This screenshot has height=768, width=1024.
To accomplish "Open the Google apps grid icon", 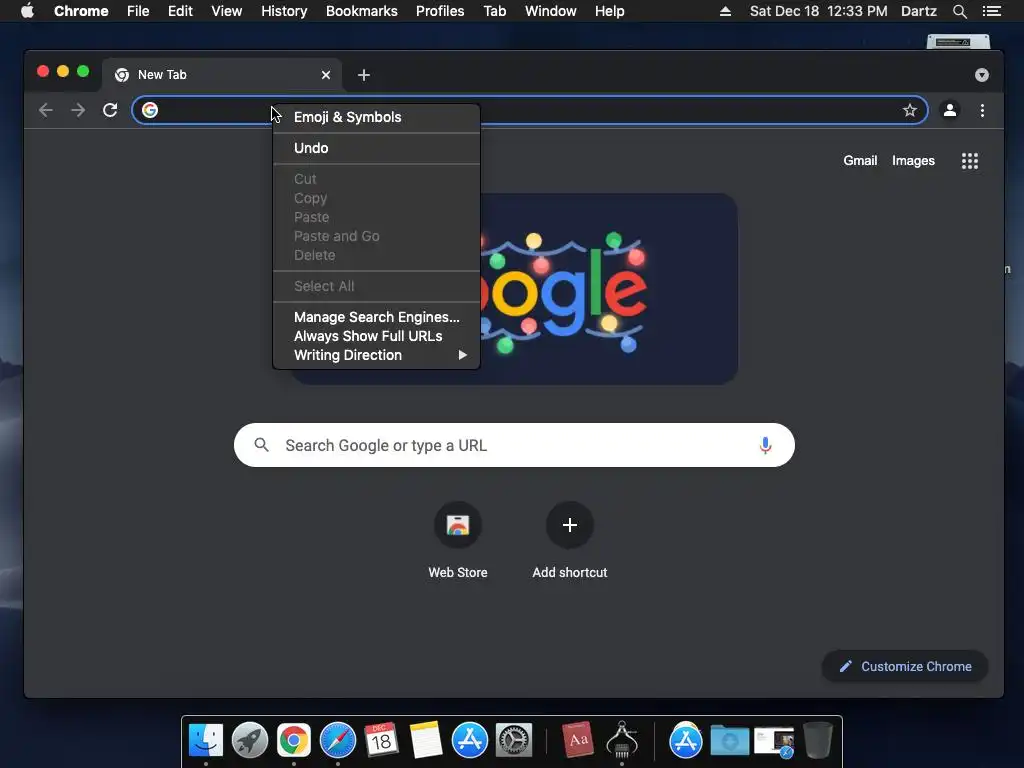I will click(970, 161).
